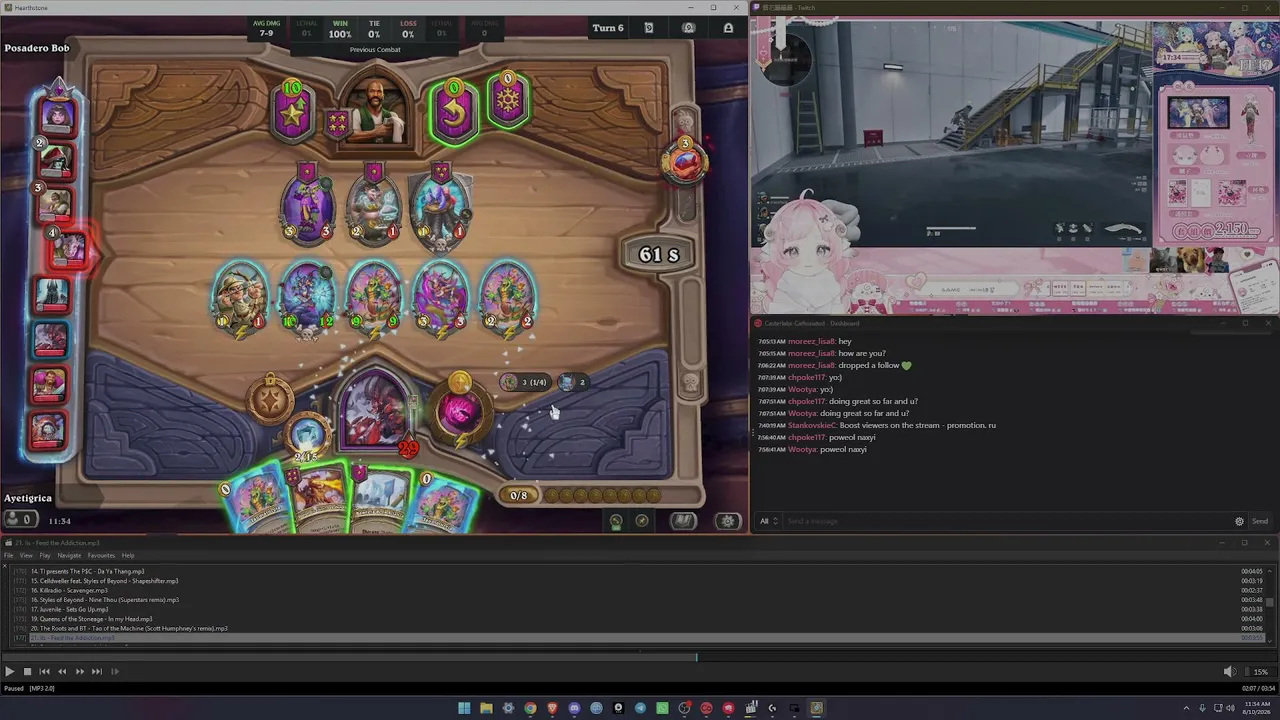Click the camera icon in the Hearthstone overlay
Image resolution: width=1280 pixels, height=720 pixels.
pyautogui.click(x=688, y=28)
